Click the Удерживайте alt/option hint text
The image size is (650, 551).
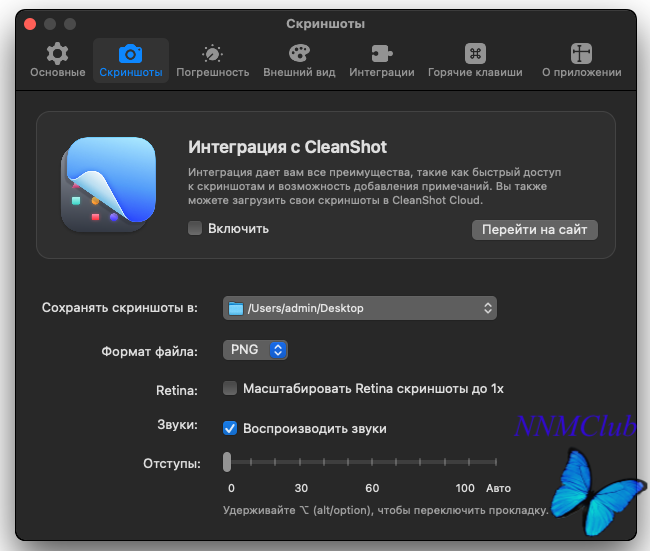386,510
